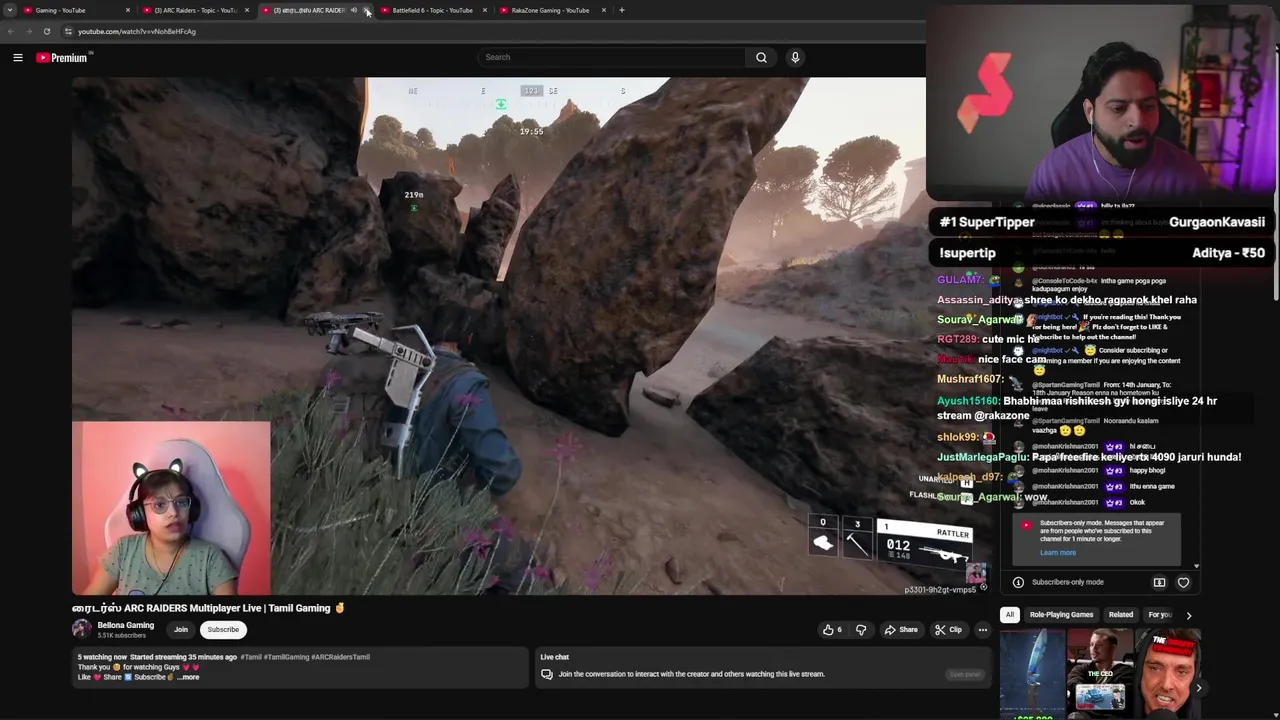Open the YouTube guide hamburger menu

[x=18, y=58]
